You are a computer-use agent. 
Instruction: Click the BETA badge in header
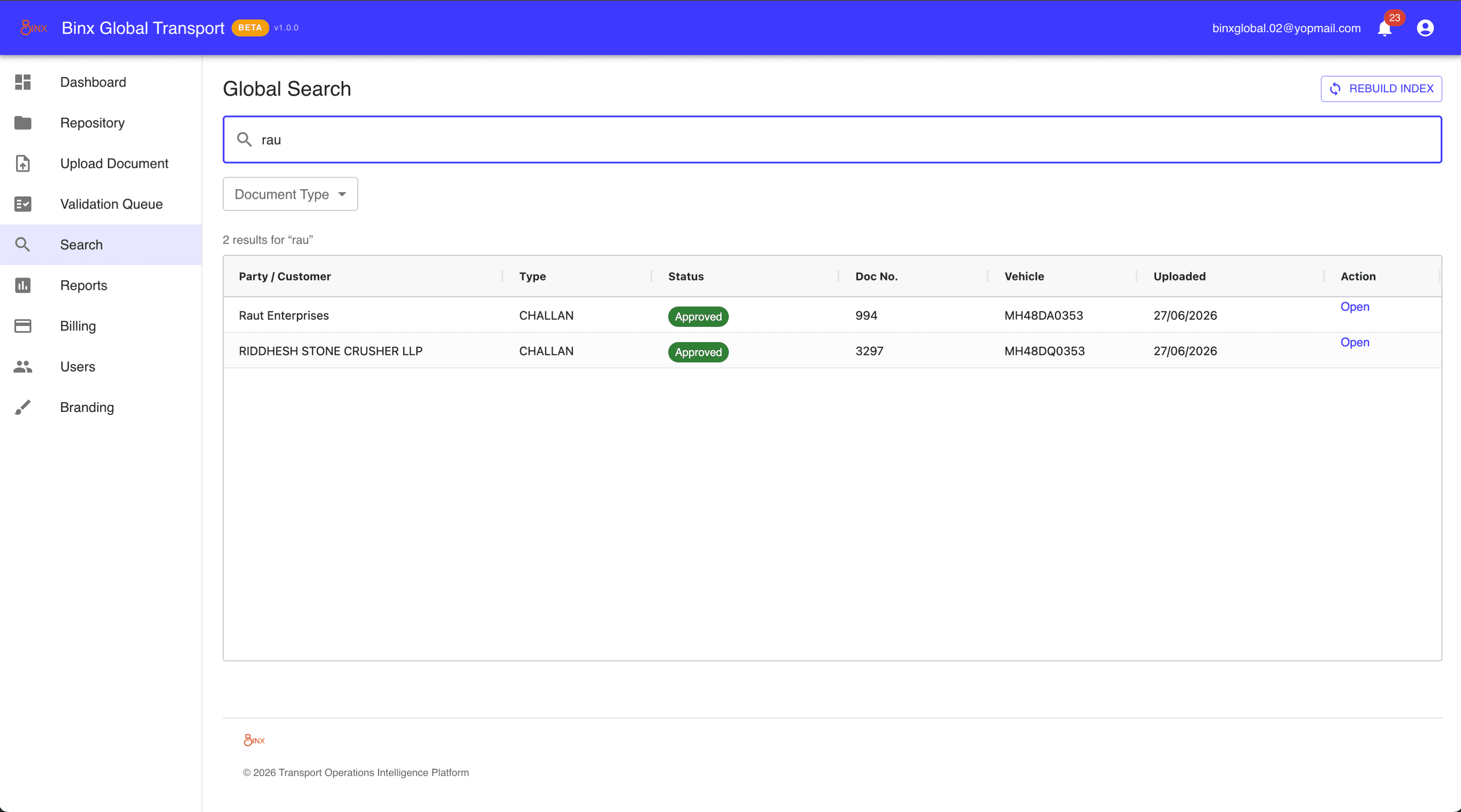(x=250, y=27)
